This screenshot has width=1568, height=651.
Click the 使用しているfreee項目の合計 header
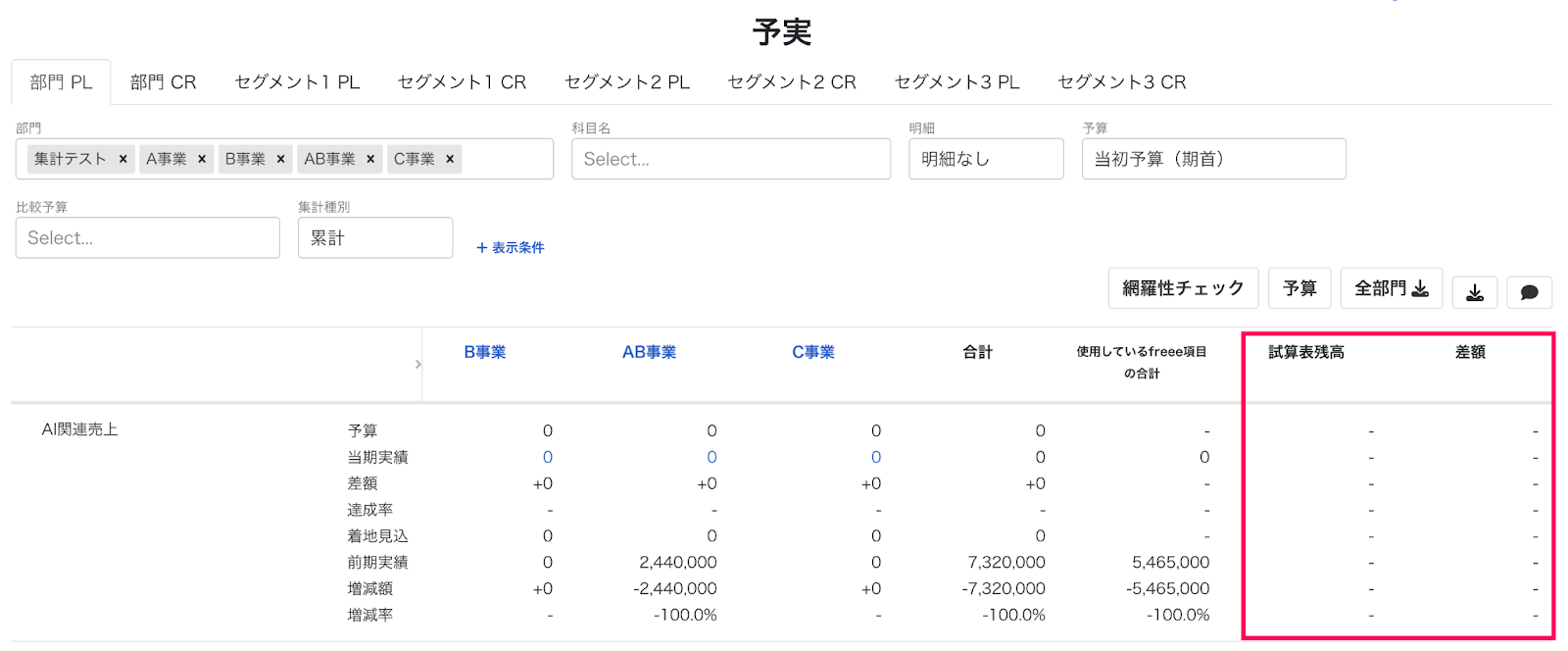click(1142, 362)
